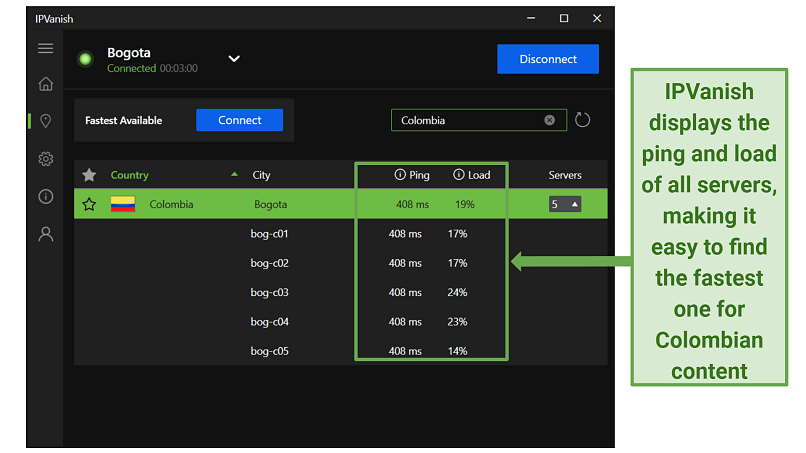The height and width of the screenshot is (453, 806).
Task: Click the 24% load for bog-c03
Action: [x=457, y=292]
